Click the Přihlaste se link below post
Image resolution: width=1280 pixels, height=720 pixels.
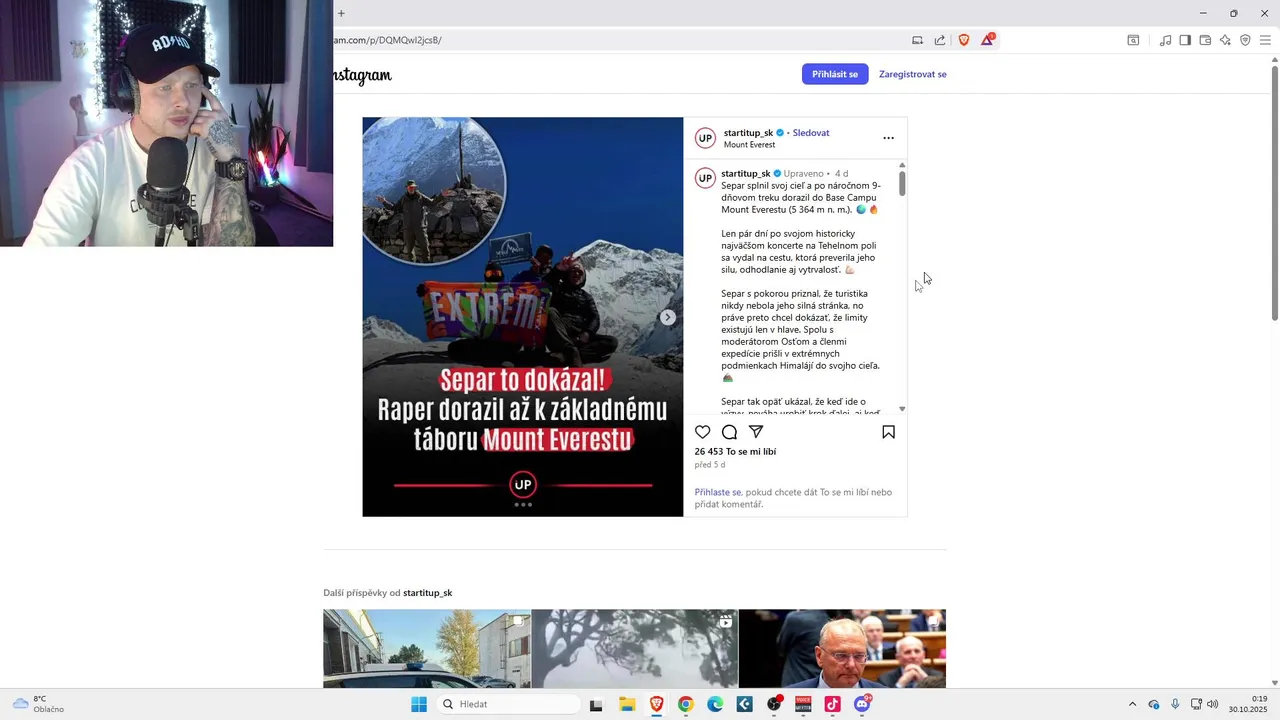click(718, 492)
